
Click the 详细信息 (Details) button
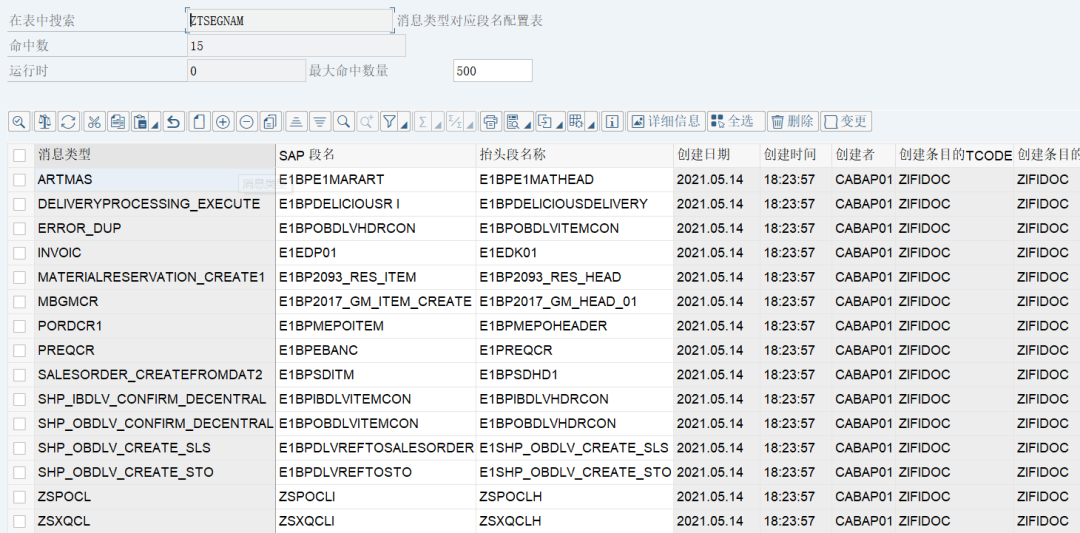(665, 122)
